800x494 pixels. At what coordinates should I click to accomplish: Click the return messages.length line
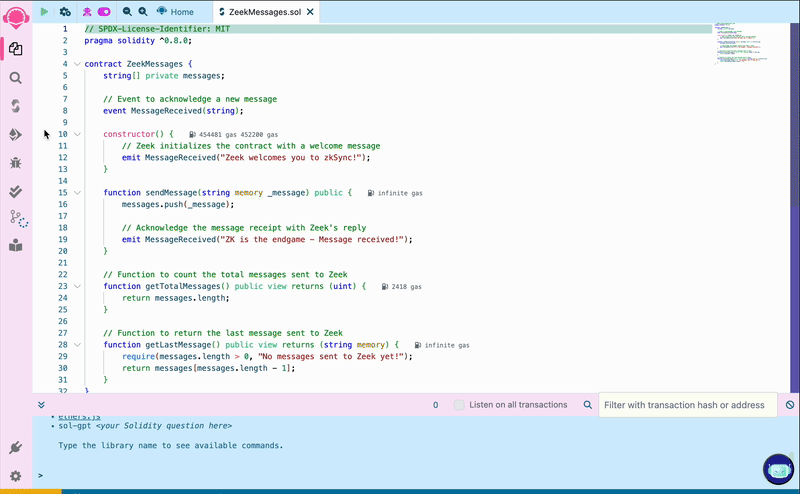(176, 298)
